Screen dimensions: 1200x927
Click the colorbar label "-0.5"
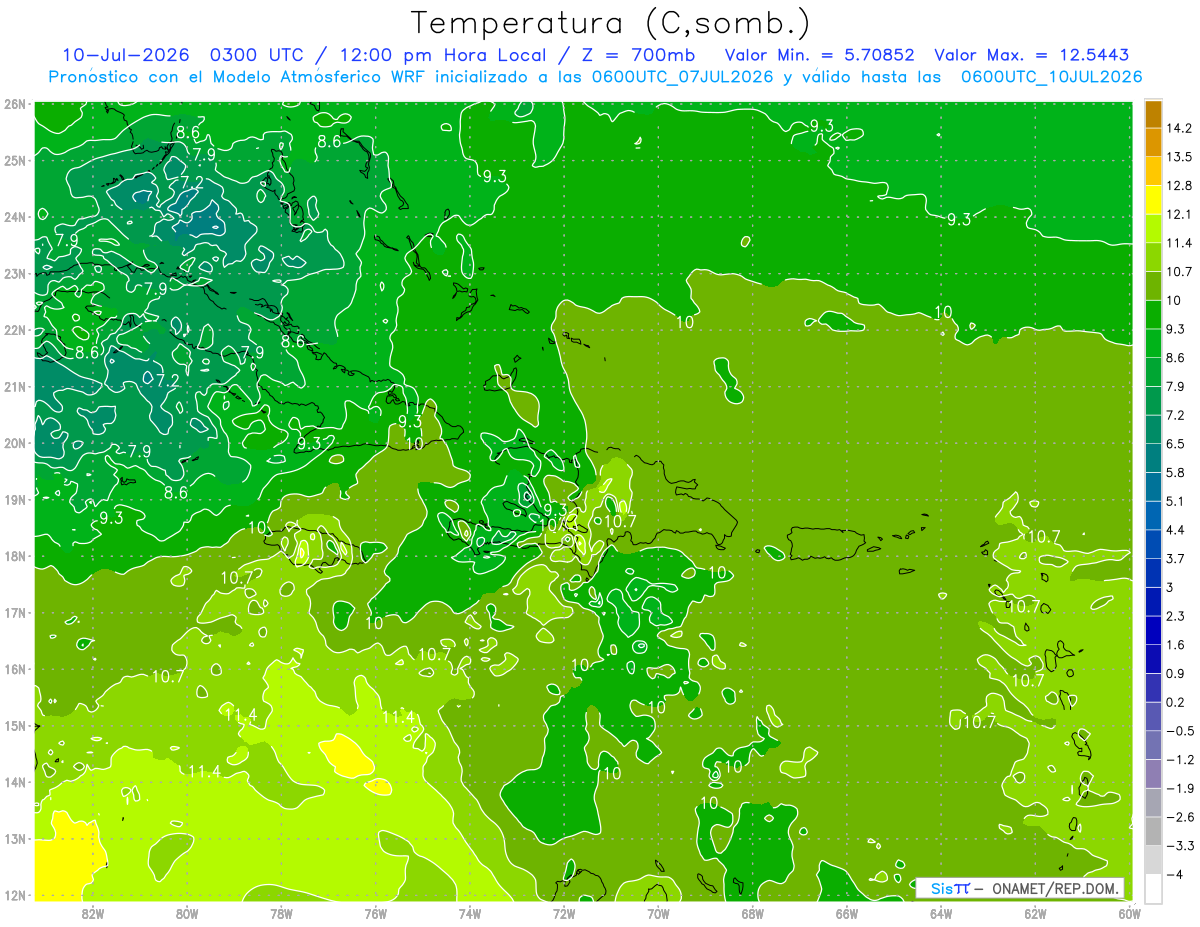click(1179, 731)
